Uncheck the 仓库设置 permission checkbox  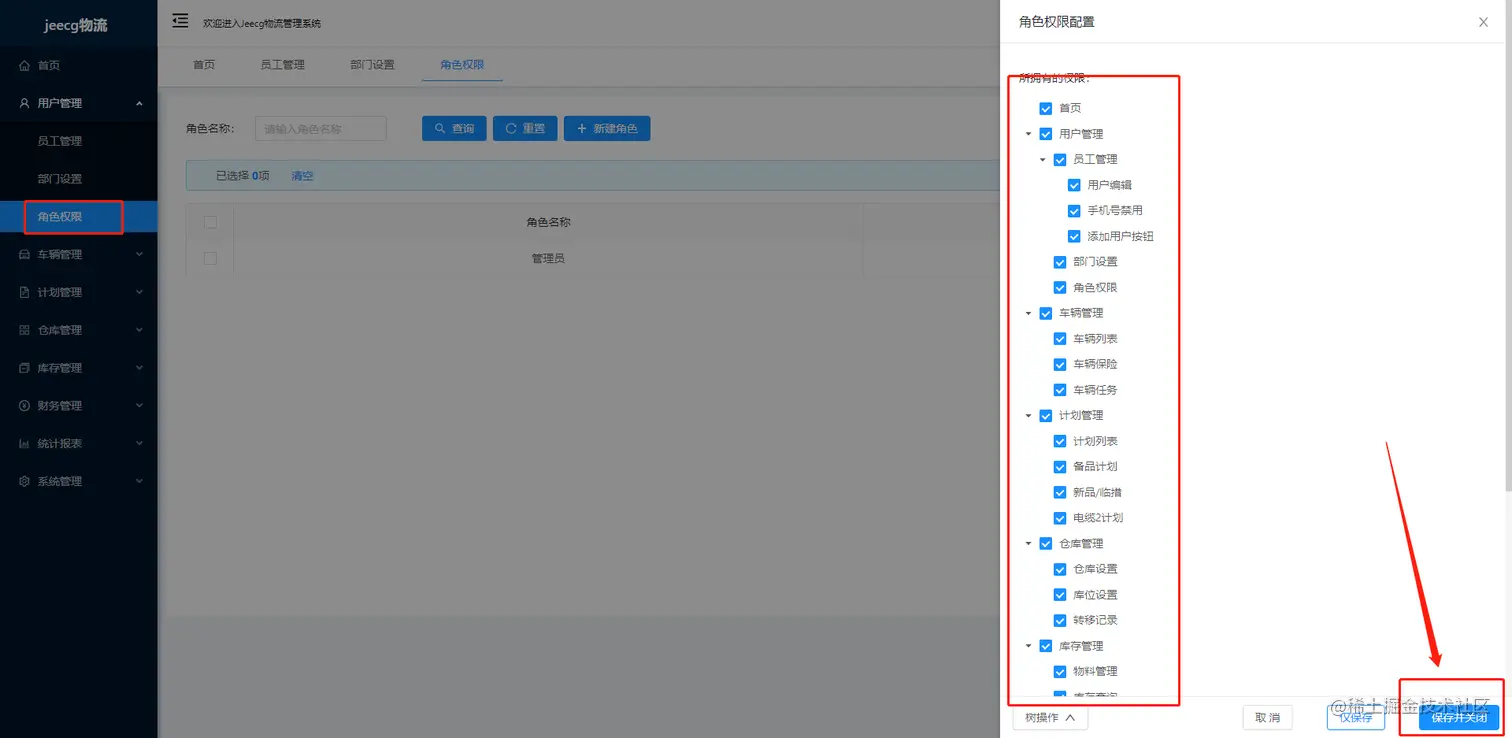pyautogui.click(x=1060, y=569)
